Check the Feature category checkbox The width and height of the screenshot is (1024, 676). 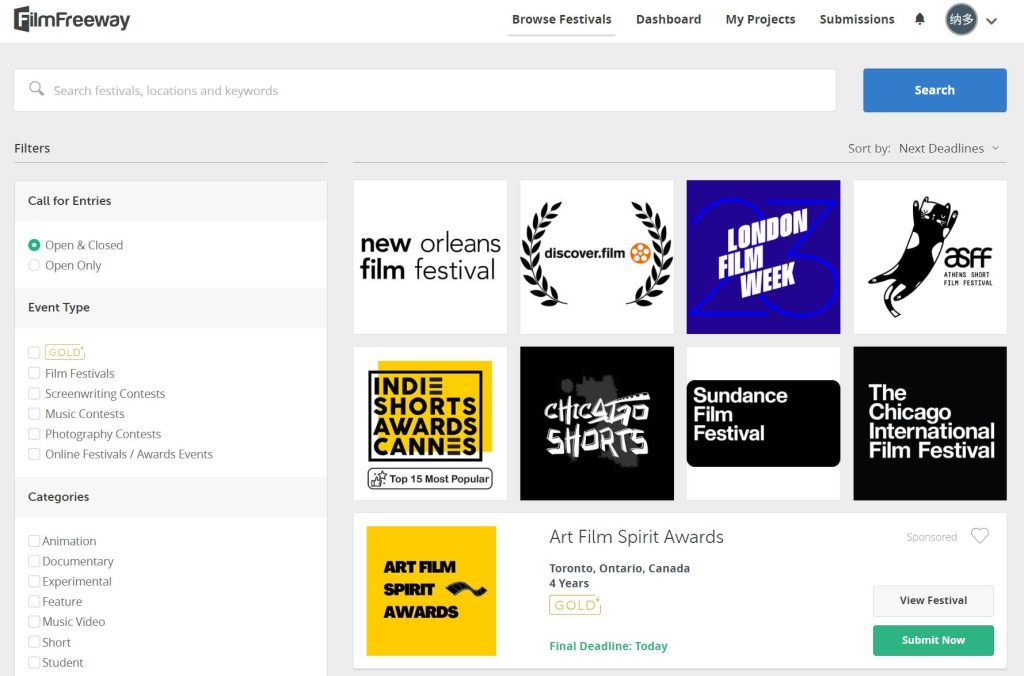pos(34,602)
